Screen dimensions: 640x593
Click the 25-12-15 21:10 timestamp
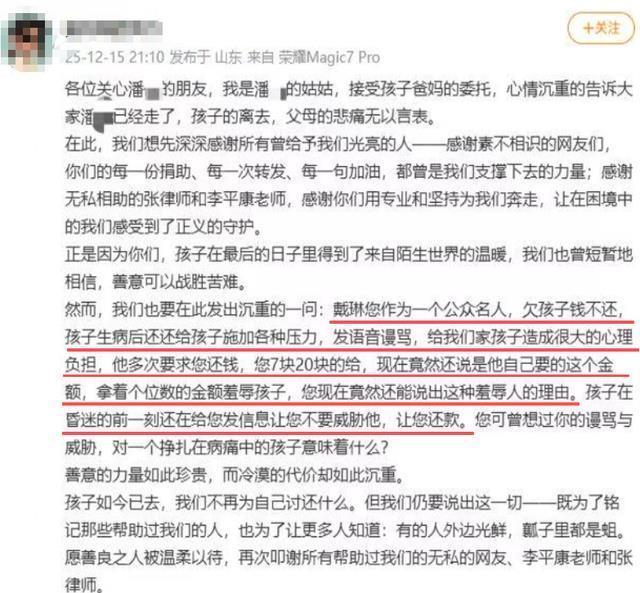[115, 57]
